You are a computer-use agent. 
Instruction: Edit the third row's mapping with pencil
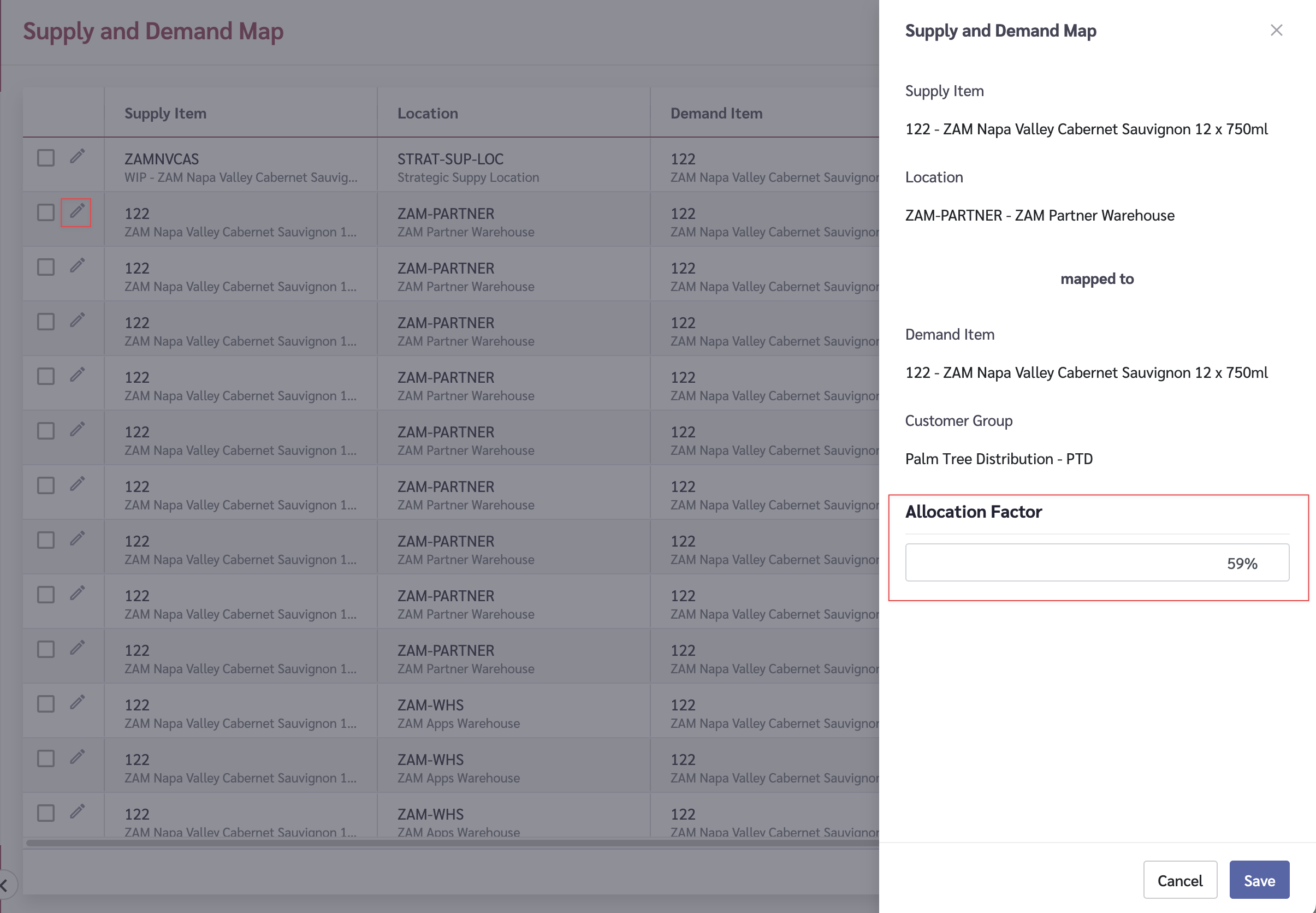point(77,265)
